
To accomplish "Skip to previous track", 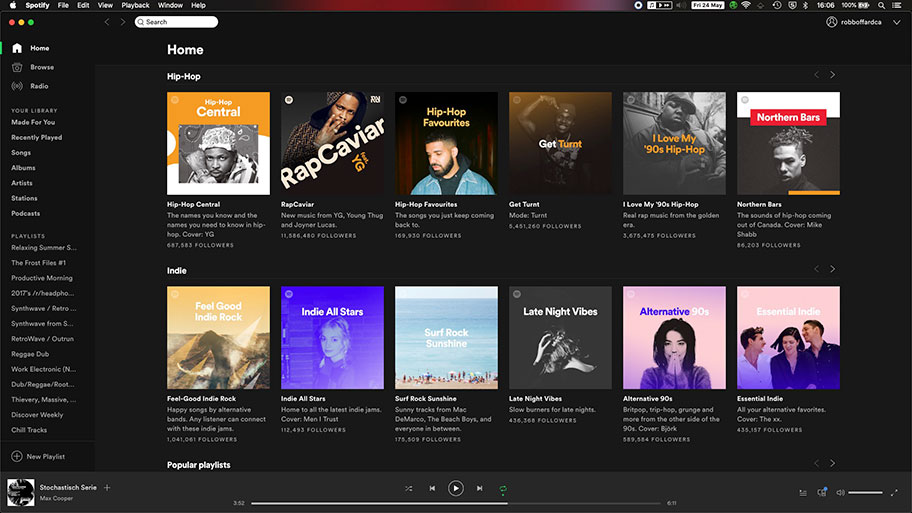I will pos(432,489).
